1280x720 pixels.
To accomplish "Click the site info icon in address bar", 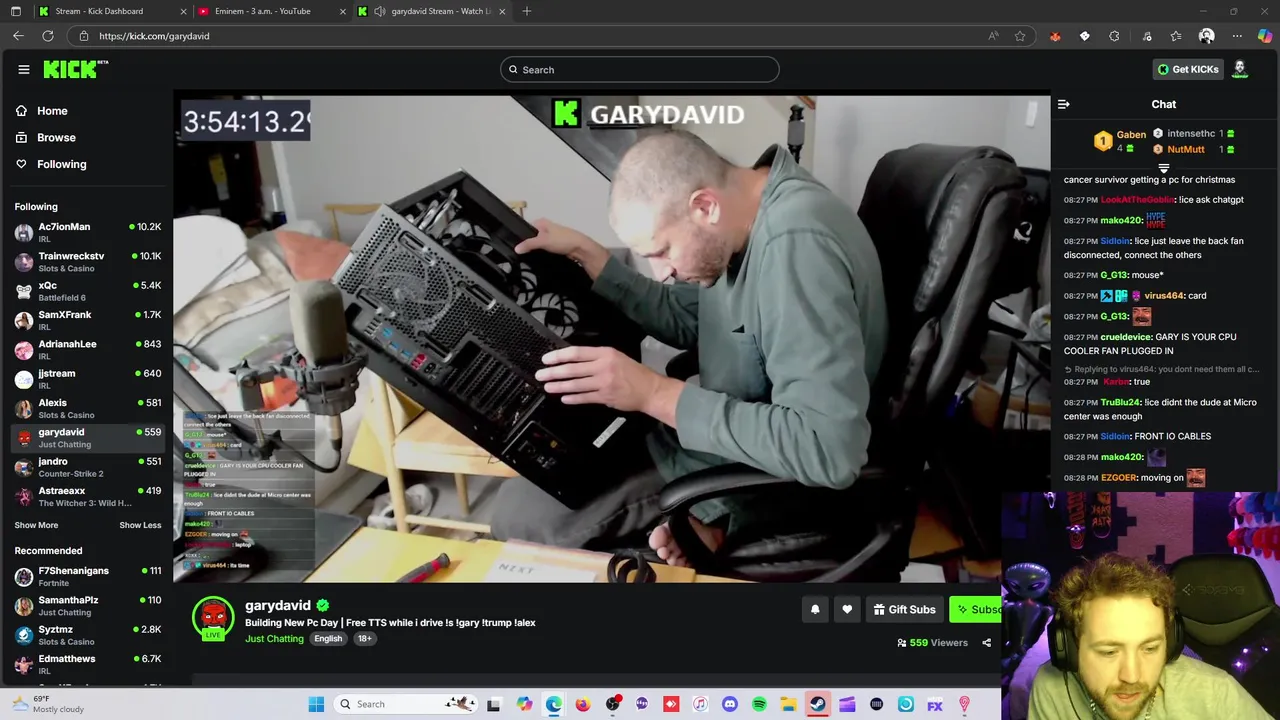I will [x=84, y=36].
